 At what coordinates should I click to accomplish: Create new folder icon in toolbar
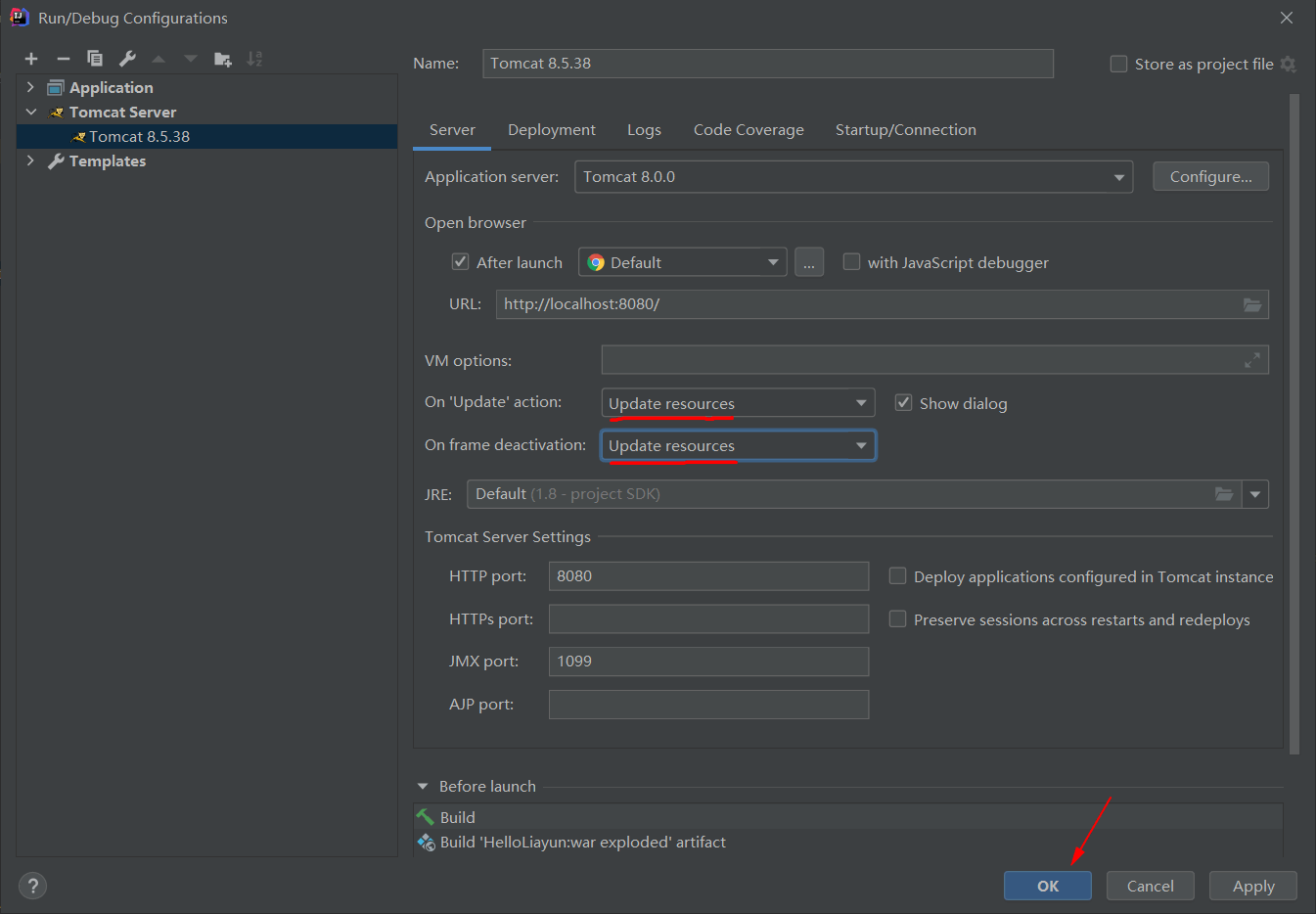click(x=223, y=59)
